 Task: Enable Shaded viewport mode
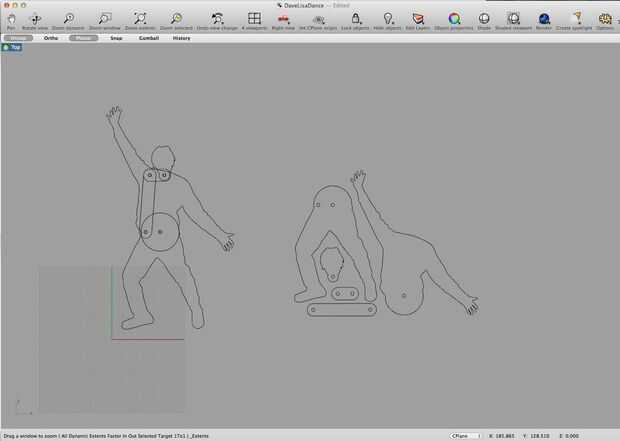(x=513, y=19)
